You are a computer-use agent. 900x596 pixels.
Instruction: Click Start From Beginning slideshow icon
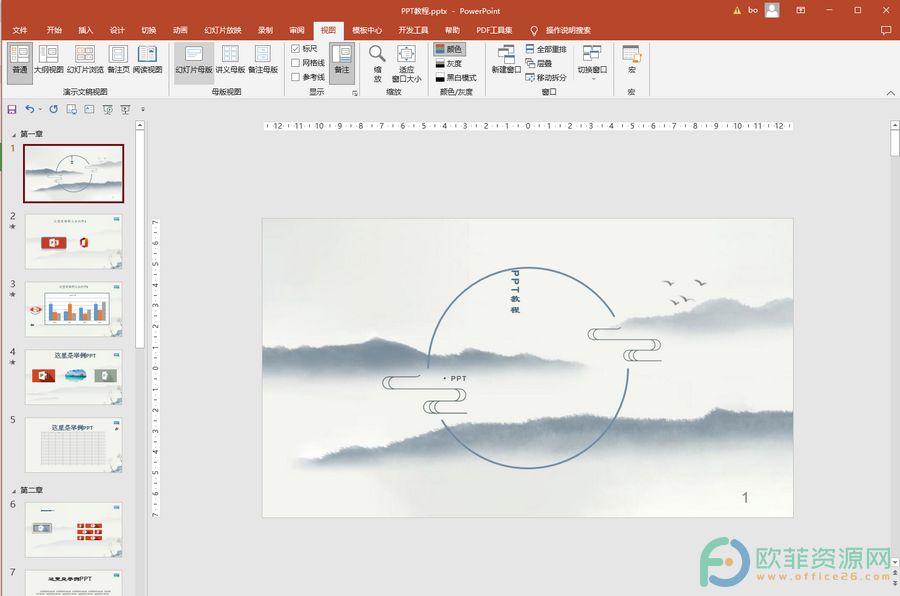point(107,109)
